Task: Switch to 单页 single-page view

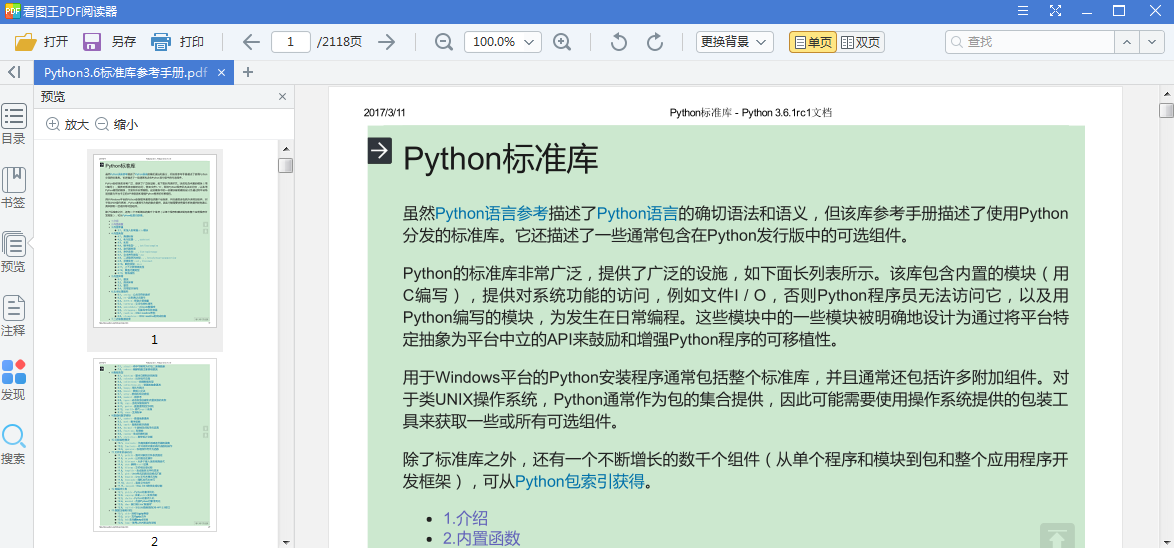Action: [812, 42]
